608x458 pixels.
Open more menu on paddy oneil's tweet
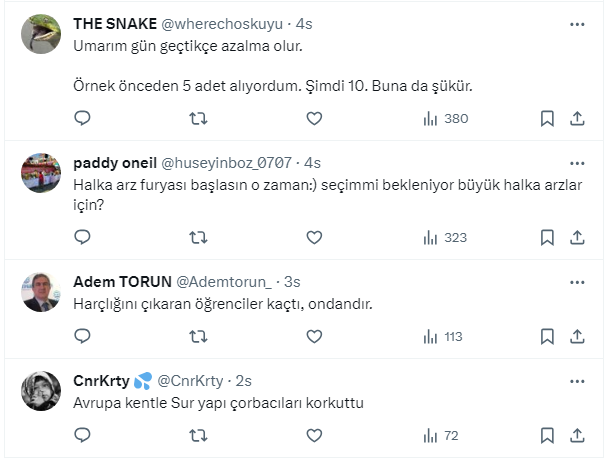577,162
